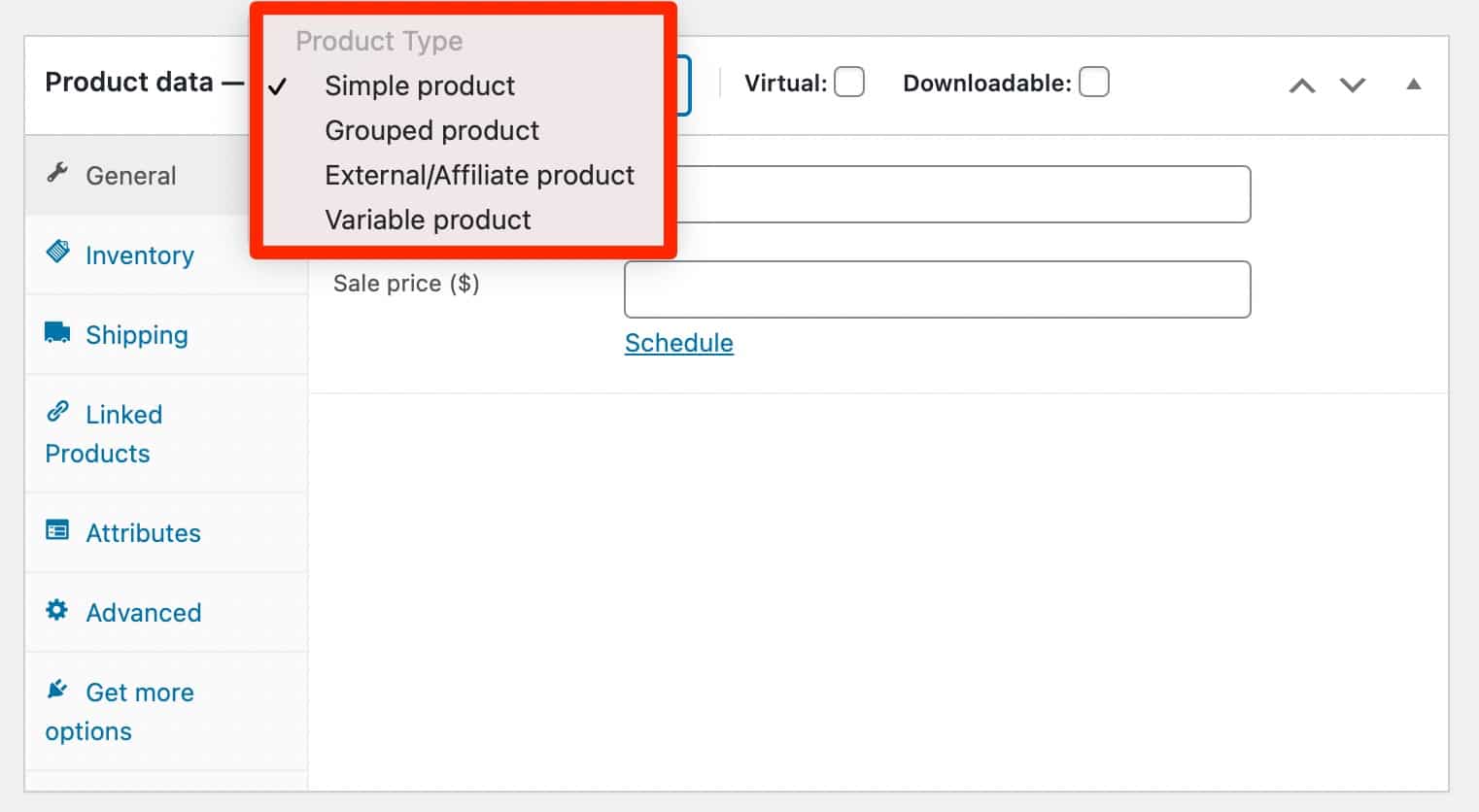Click the Schedule link
Image resolution: width=1479 pixels, height=812 pixels.
click(678, 343)
